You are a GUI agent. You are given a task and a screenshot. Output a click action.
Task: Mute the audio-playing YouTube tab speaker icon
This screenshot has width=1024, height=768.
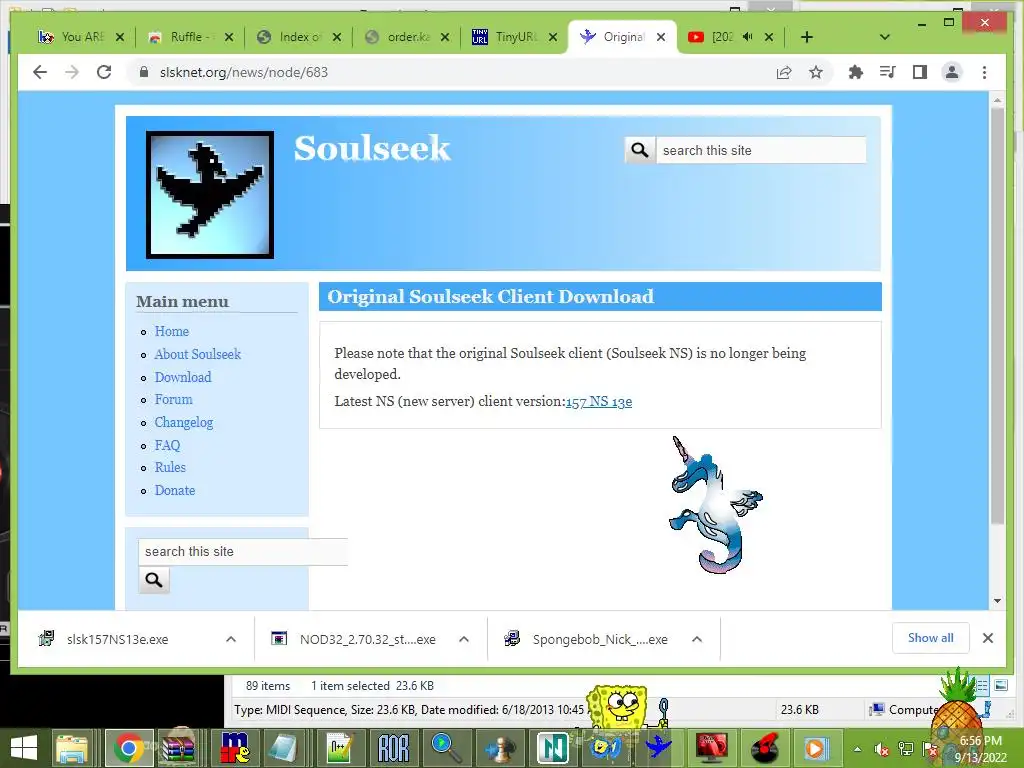(x=748, y=37)
